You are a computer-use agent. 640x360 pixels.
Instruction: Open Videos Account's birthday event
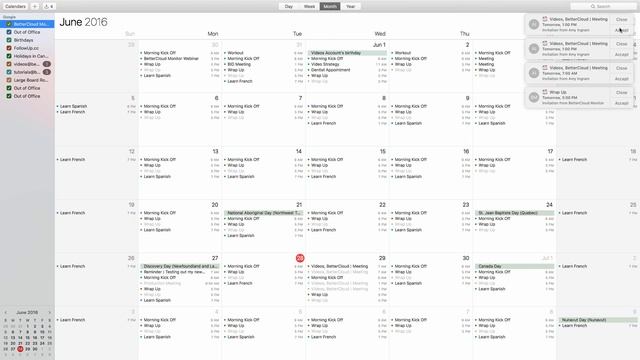pos(347,53)
